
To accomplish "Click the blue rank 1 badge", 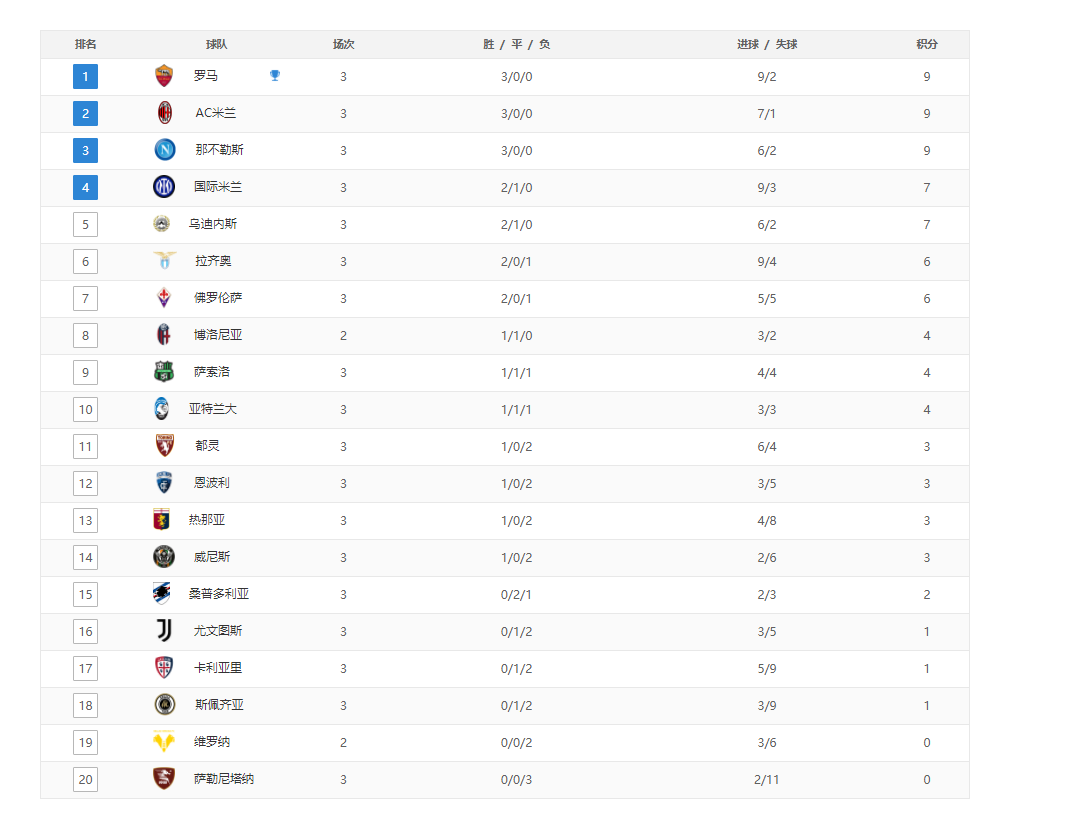I will [x=86, y=76].
